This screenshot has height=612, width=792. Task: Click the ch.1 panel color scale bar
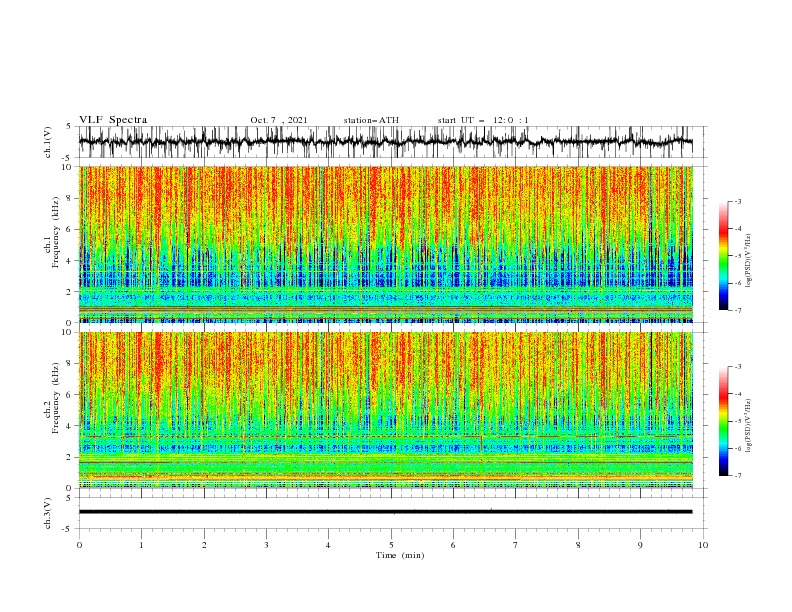[x=723, y=256]
